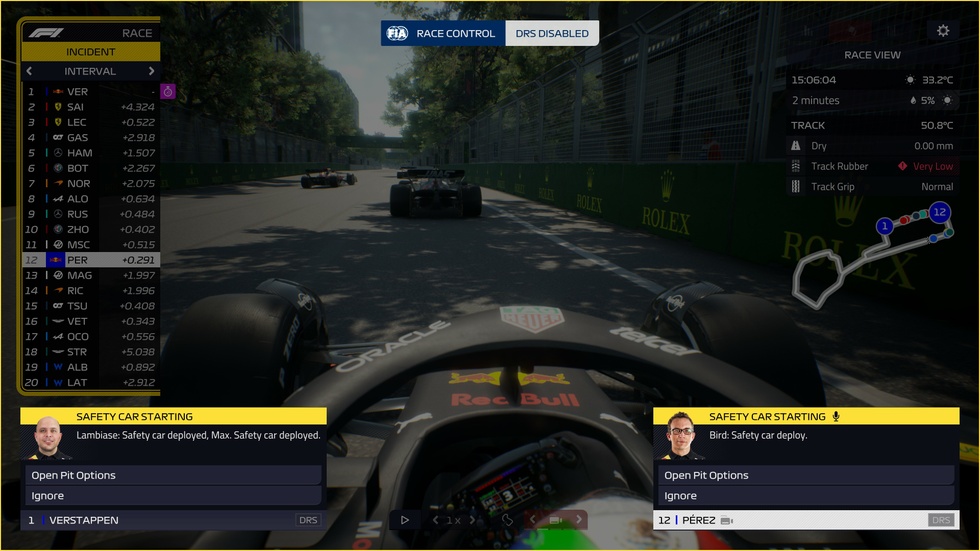The width and height of the screenshot is (980, 551).
Task: Click Bird's engineer portrait
Action: click(680, 435)
